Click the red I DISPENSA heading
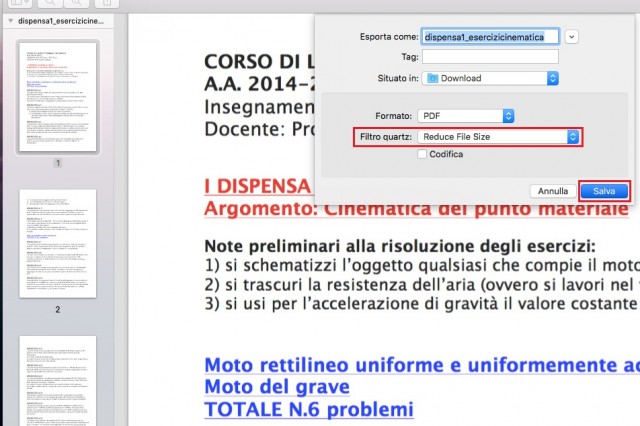The width and height of the screenshot is (640, 426). (258, 186)
